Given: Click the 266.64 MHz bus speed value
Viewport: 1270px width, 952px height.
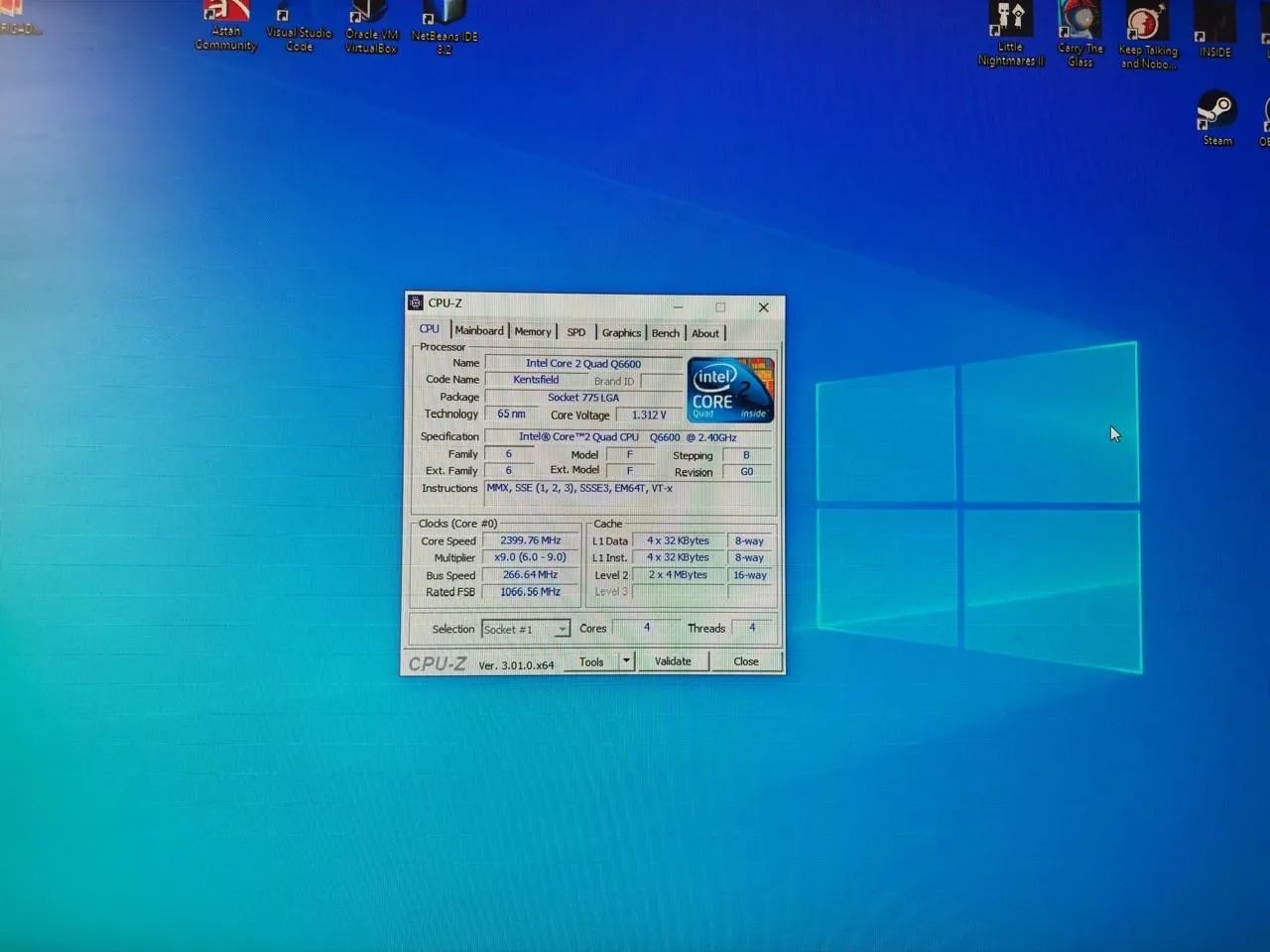Looking at the screenshot, I should 531,575.
